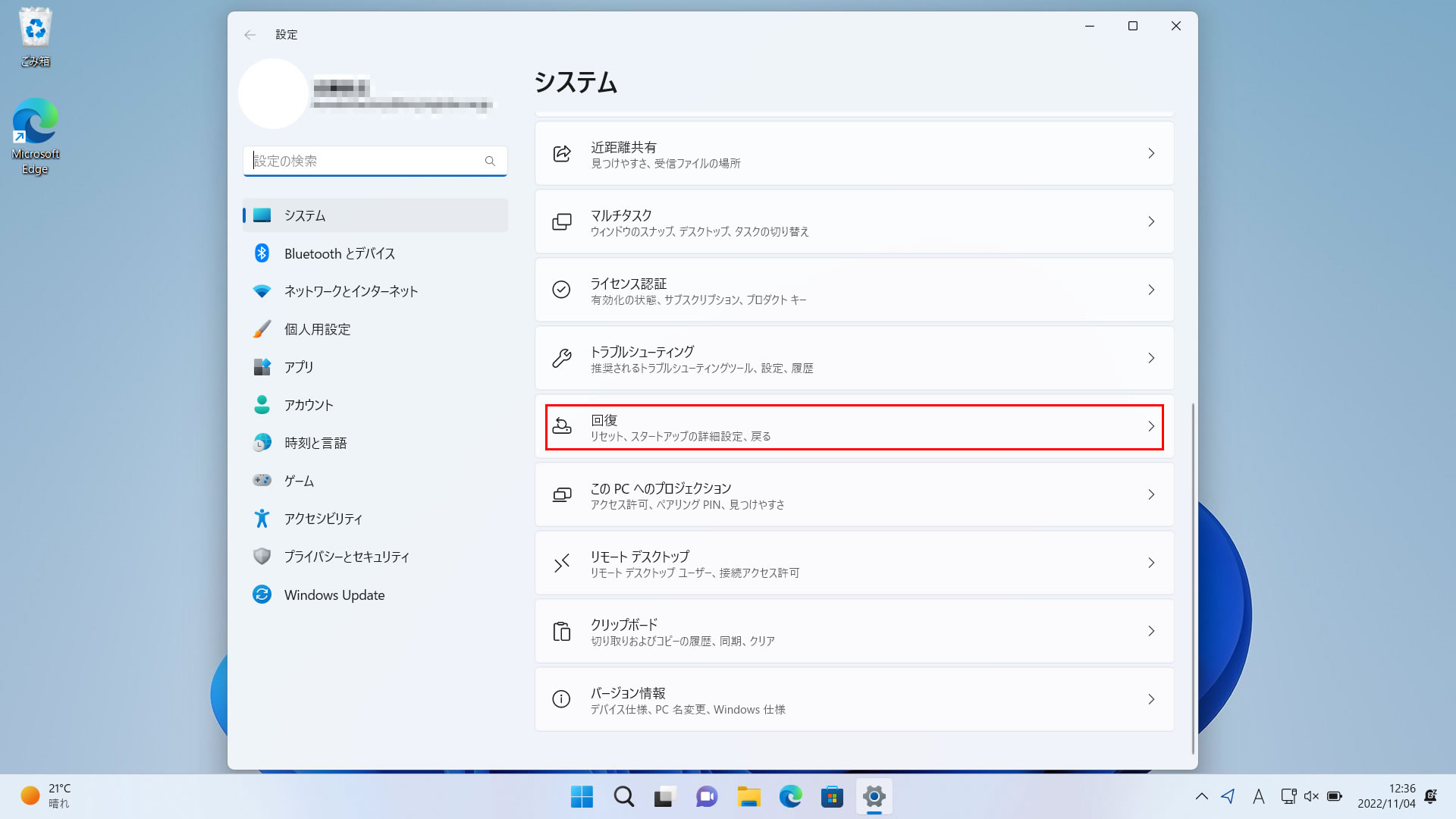The image size is (1456, 819).
Task: Click the Settings gear on taskbar
Action: click(874, 797)
